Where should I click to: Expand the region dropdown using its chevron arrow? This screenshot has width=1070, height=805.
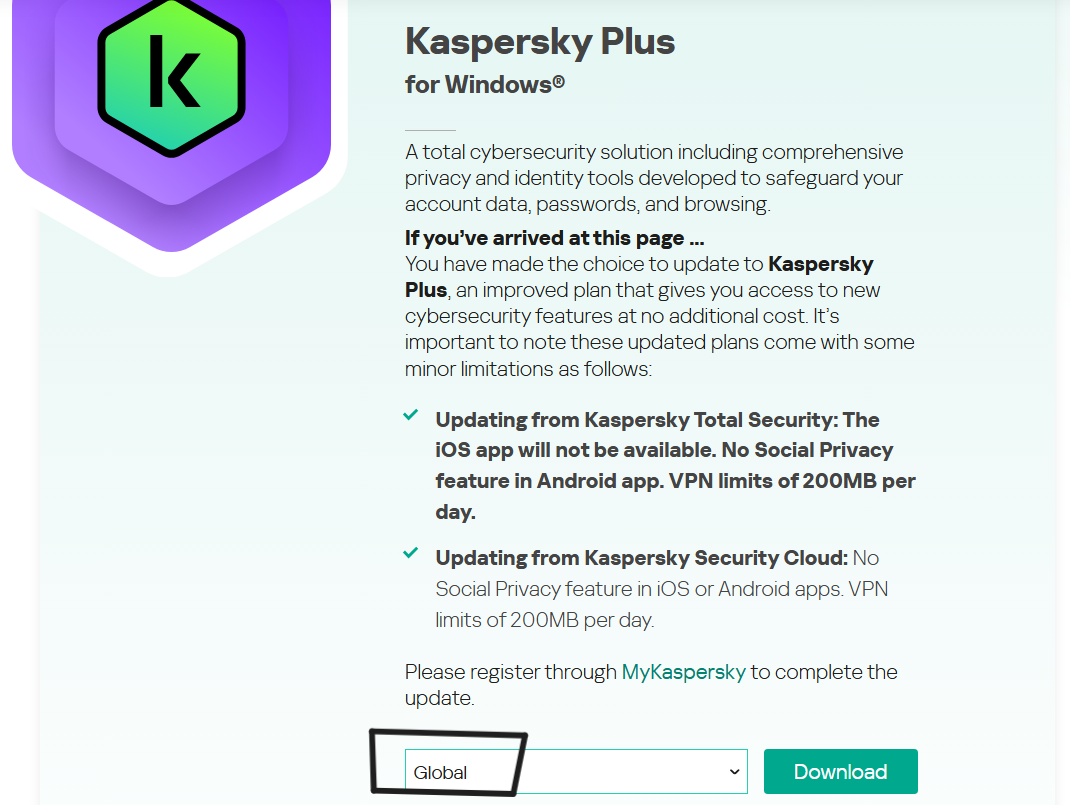[x=735, y=772]
